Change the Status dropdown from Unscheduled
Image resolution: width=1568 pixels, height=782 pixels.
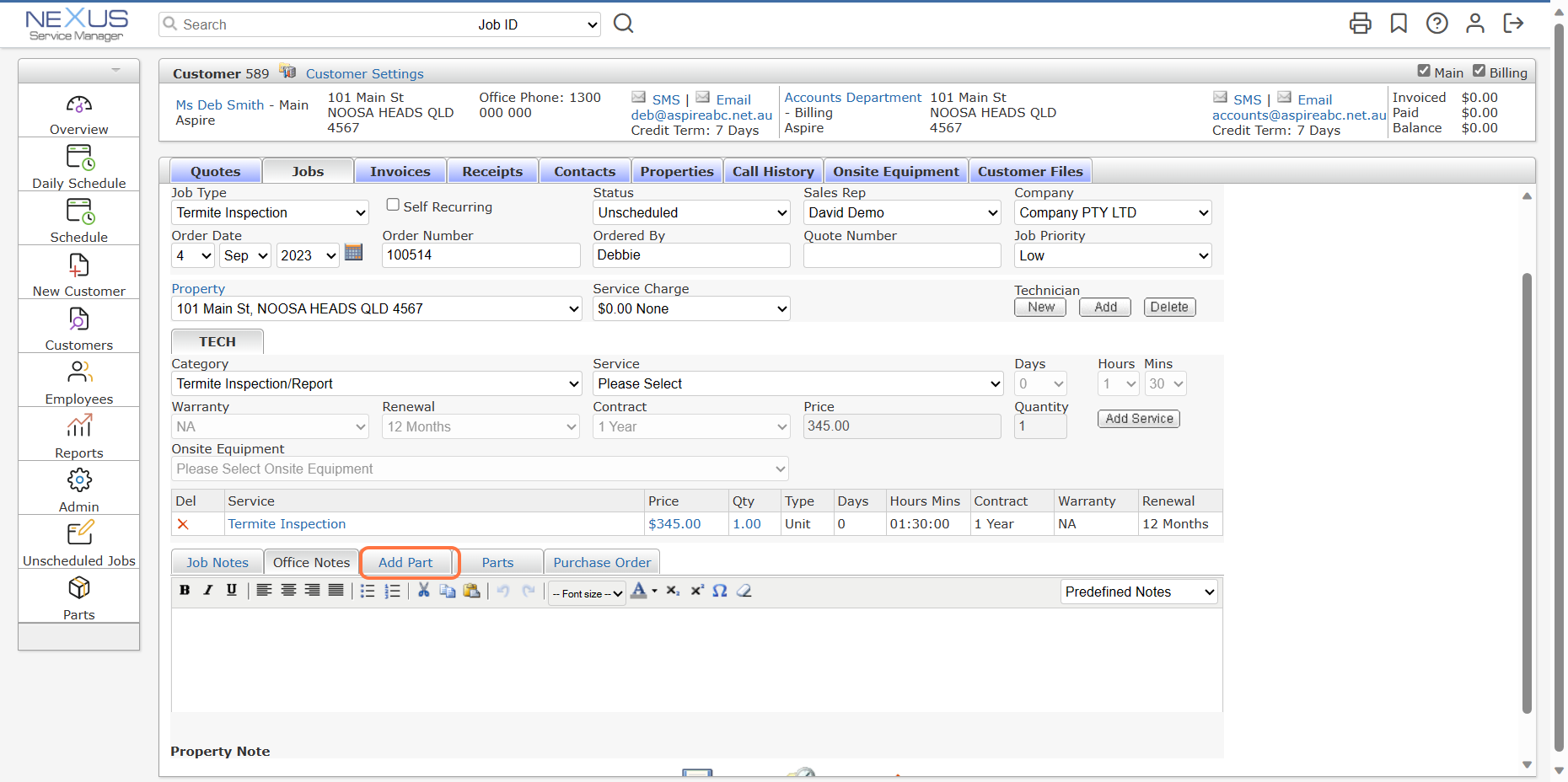point(690,212)
